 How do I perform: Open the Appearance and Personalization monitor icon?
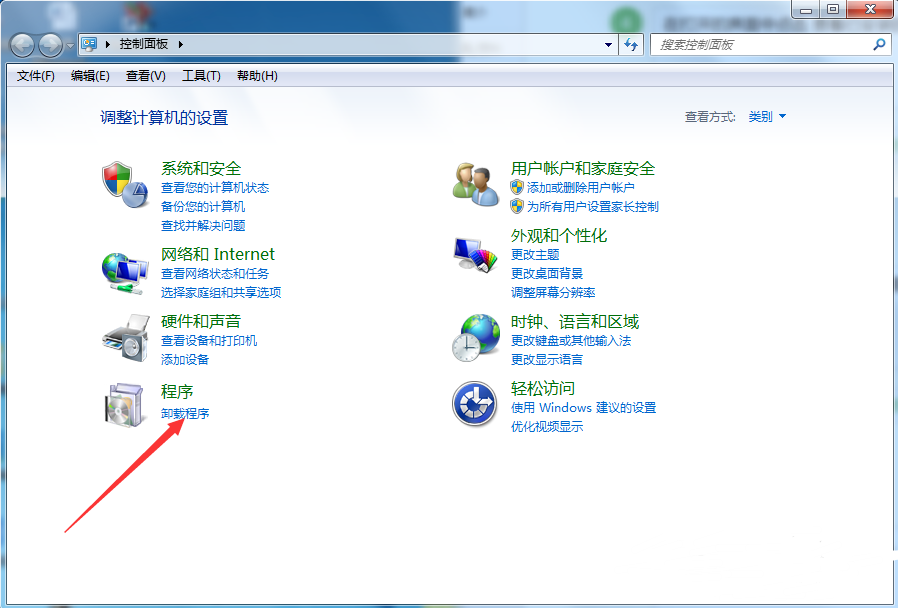pos(475,254)
